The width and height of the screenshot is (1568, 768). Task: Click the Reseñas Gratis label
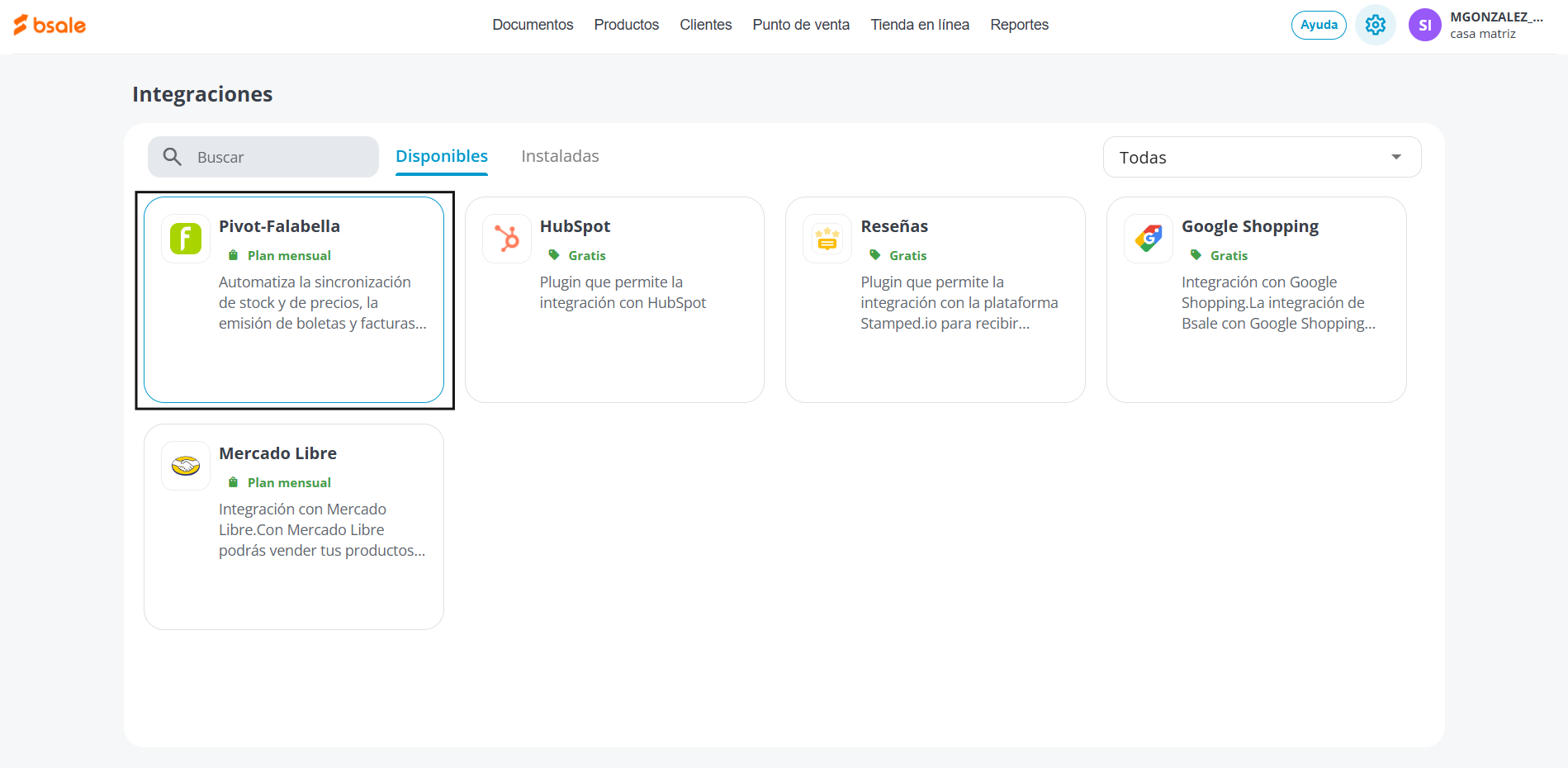click(908, 255)
